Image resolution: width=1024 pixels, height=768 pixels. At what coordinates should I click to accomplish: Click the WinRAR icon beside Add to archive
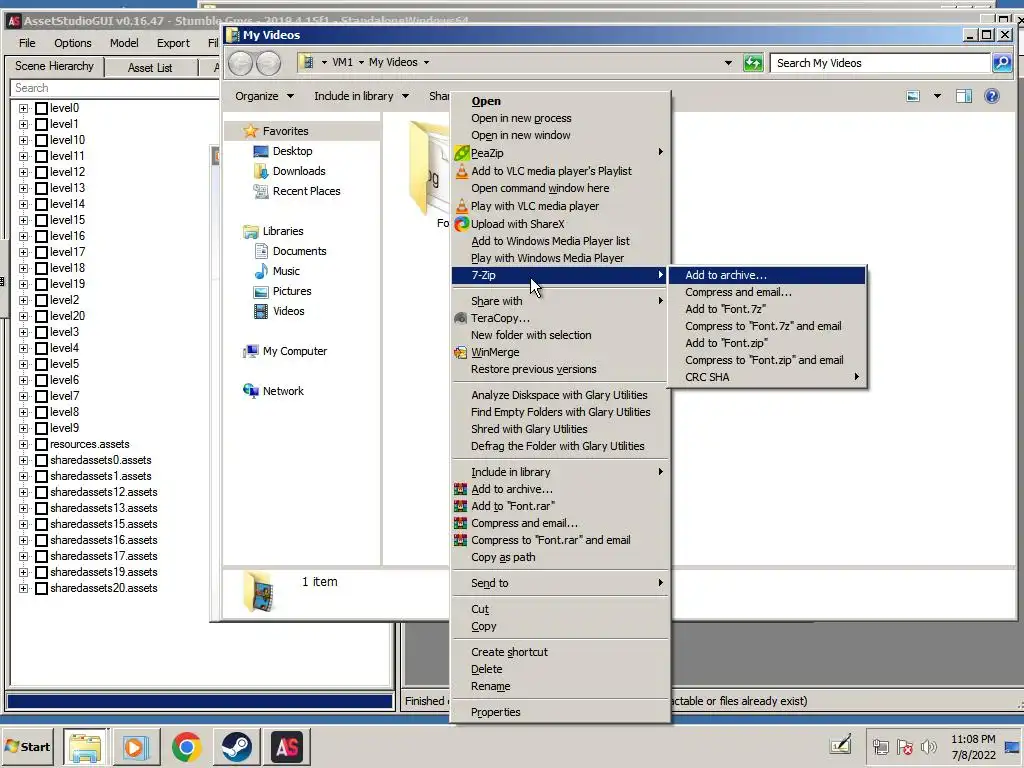461,489
